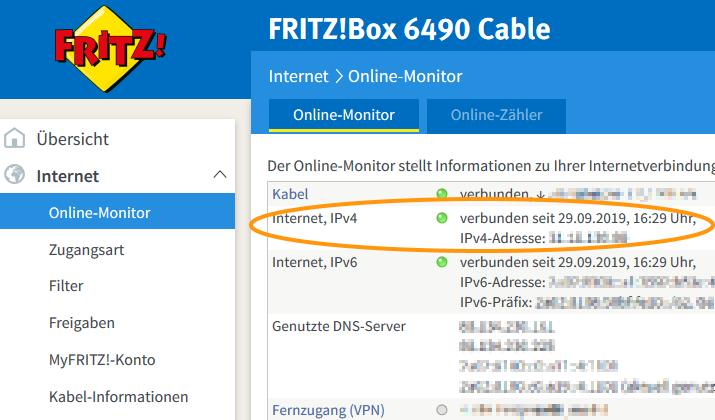Click the Internet breadcrumb link
Viewport: 715px width, 420px height.
(297, 76)
